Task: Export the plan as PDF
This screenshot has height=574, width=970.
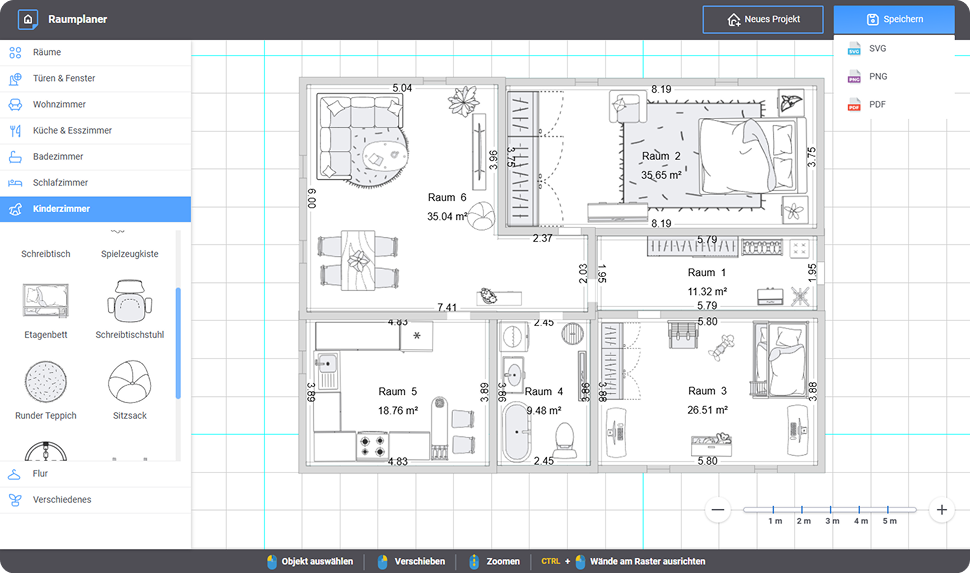Action: (876, 104)
